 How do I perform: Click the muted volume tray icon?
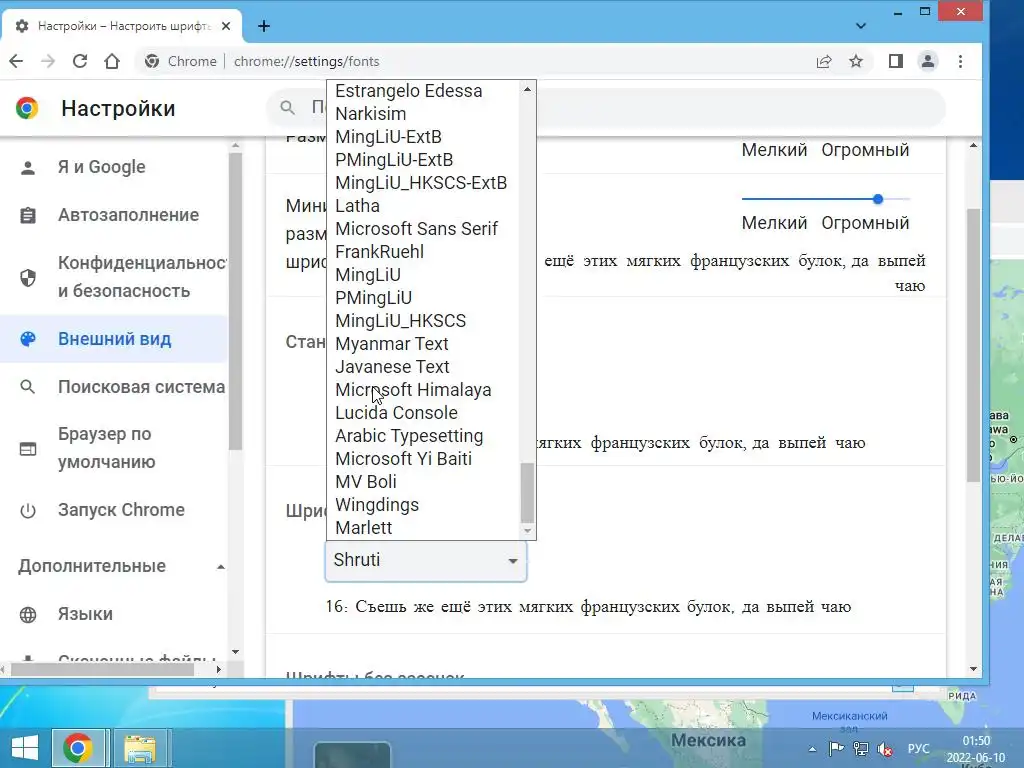[886, 749]
